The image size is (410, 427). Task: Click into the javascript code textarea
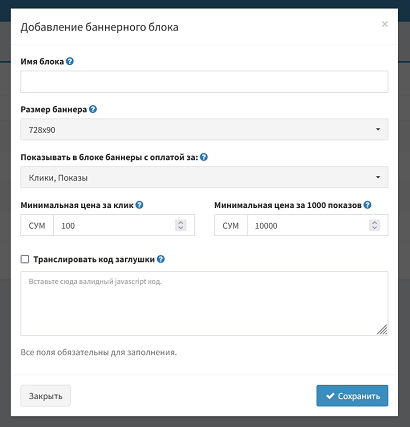[x=204, y=303]
